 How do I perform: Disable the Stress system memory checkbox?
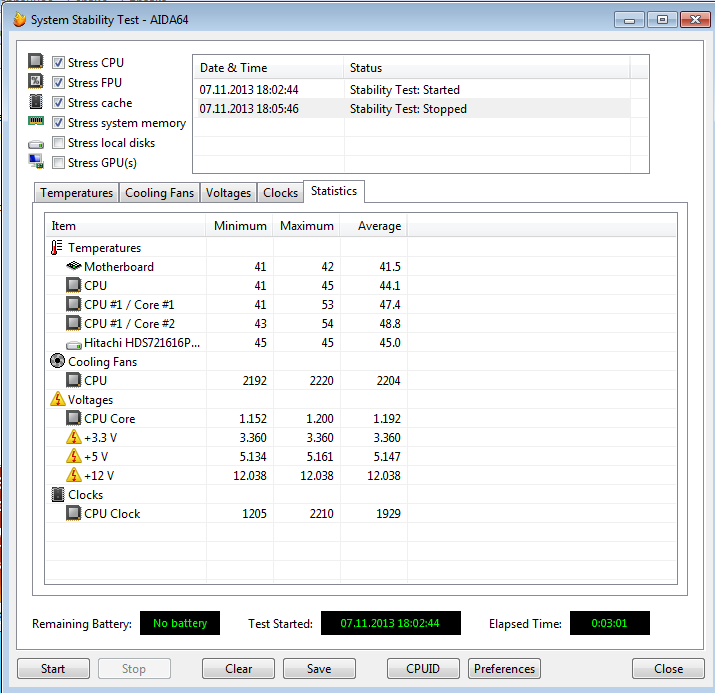(x=58, y=123)
